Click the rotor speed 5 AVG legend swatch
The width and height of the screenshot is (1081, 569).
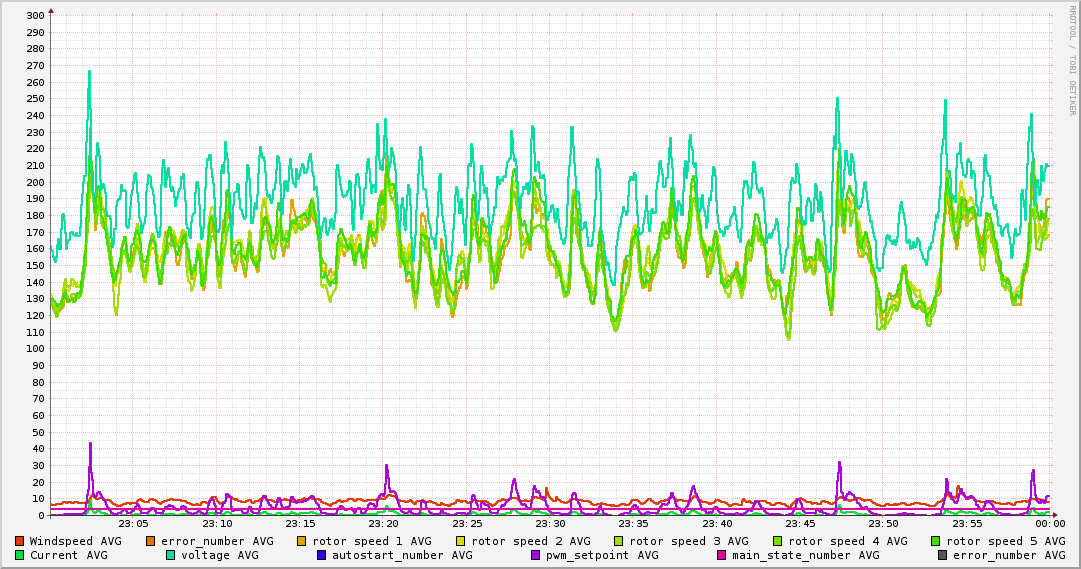click(936, 541)
